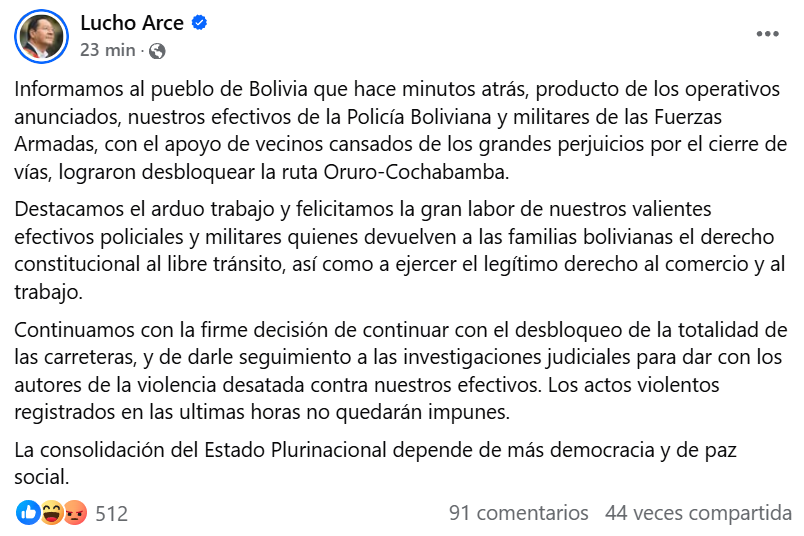View the 512 reactions count list
The width and height of the screenshot is (804, 536).
[x=111, y=513]
